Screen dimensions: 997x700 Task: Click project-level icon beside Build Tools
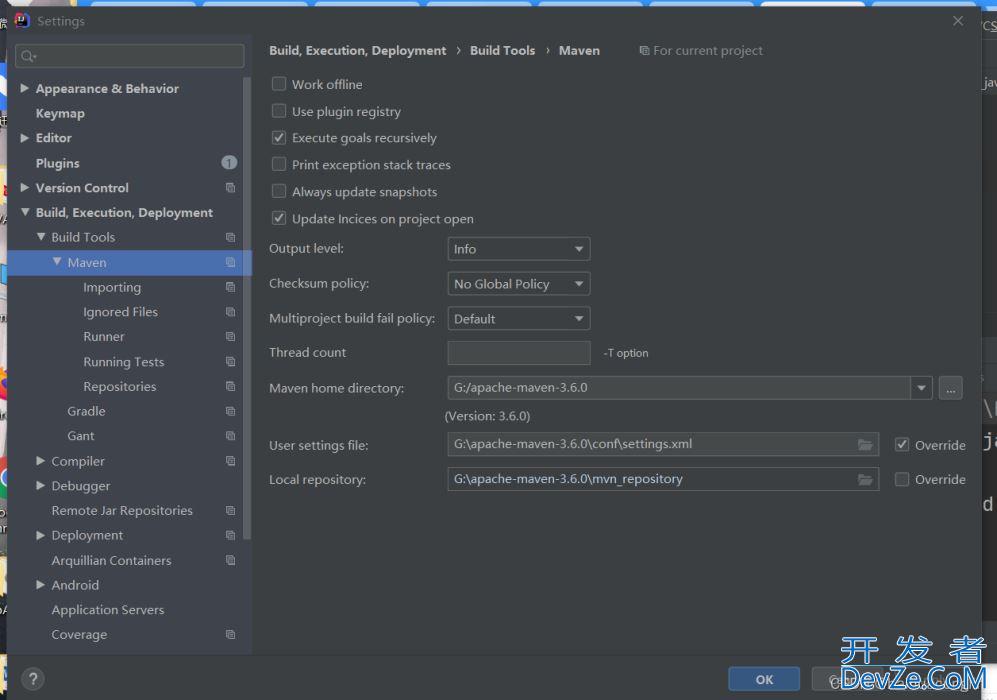tap(230, 237)
